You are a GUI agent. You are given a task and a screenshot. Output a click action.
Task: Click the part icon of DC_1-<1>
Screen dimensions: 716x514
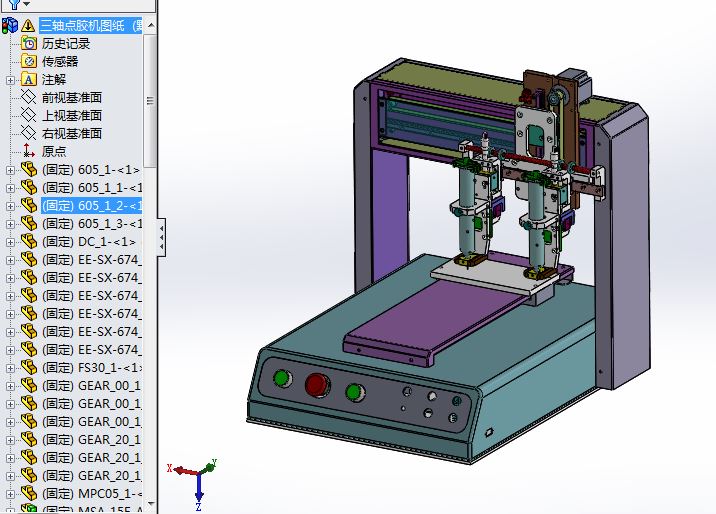[28, 241]
